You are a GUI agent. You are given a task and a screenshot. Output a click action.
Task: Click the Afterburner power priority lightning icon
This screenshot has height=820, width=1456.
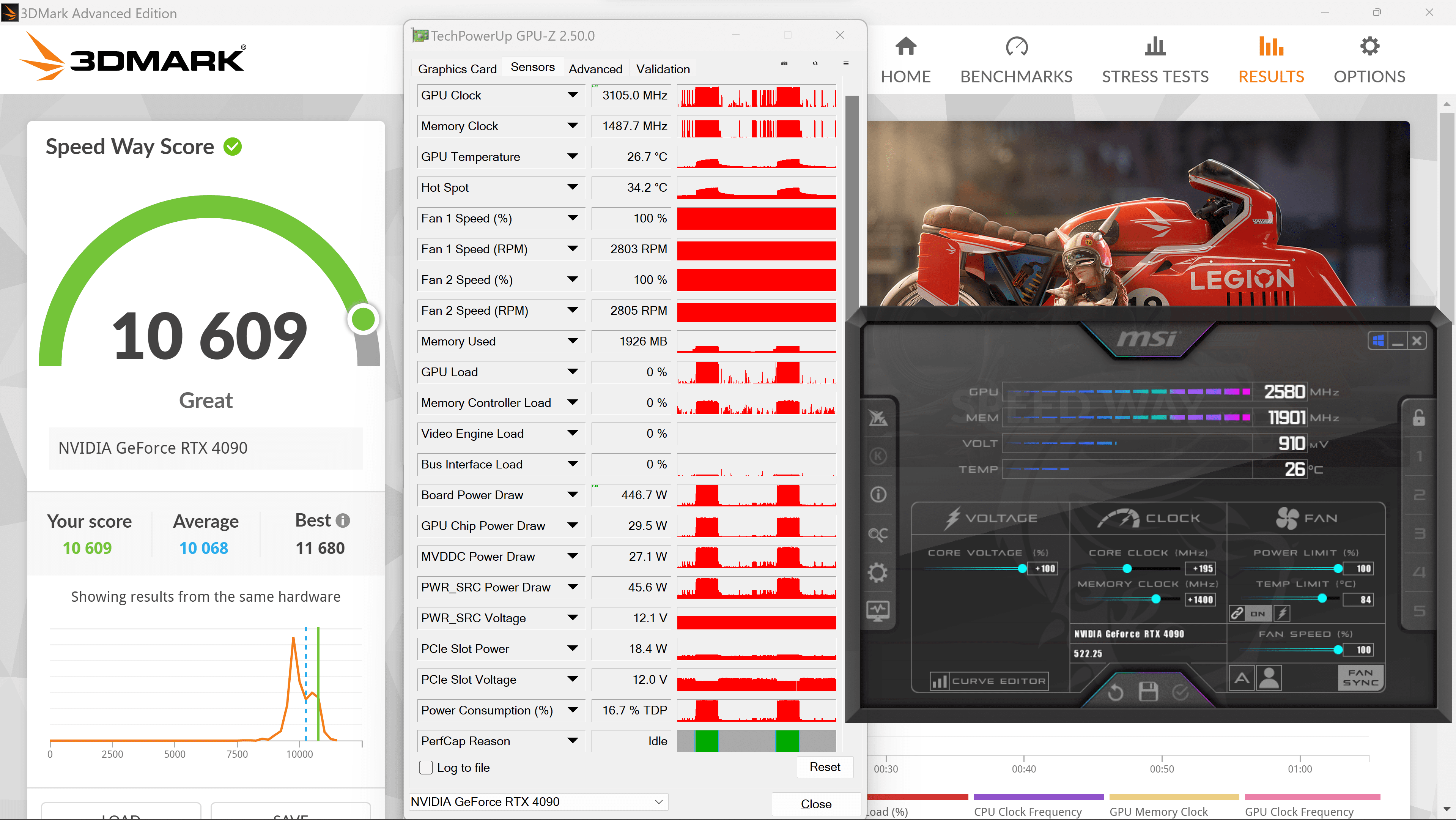(1282, 613)
